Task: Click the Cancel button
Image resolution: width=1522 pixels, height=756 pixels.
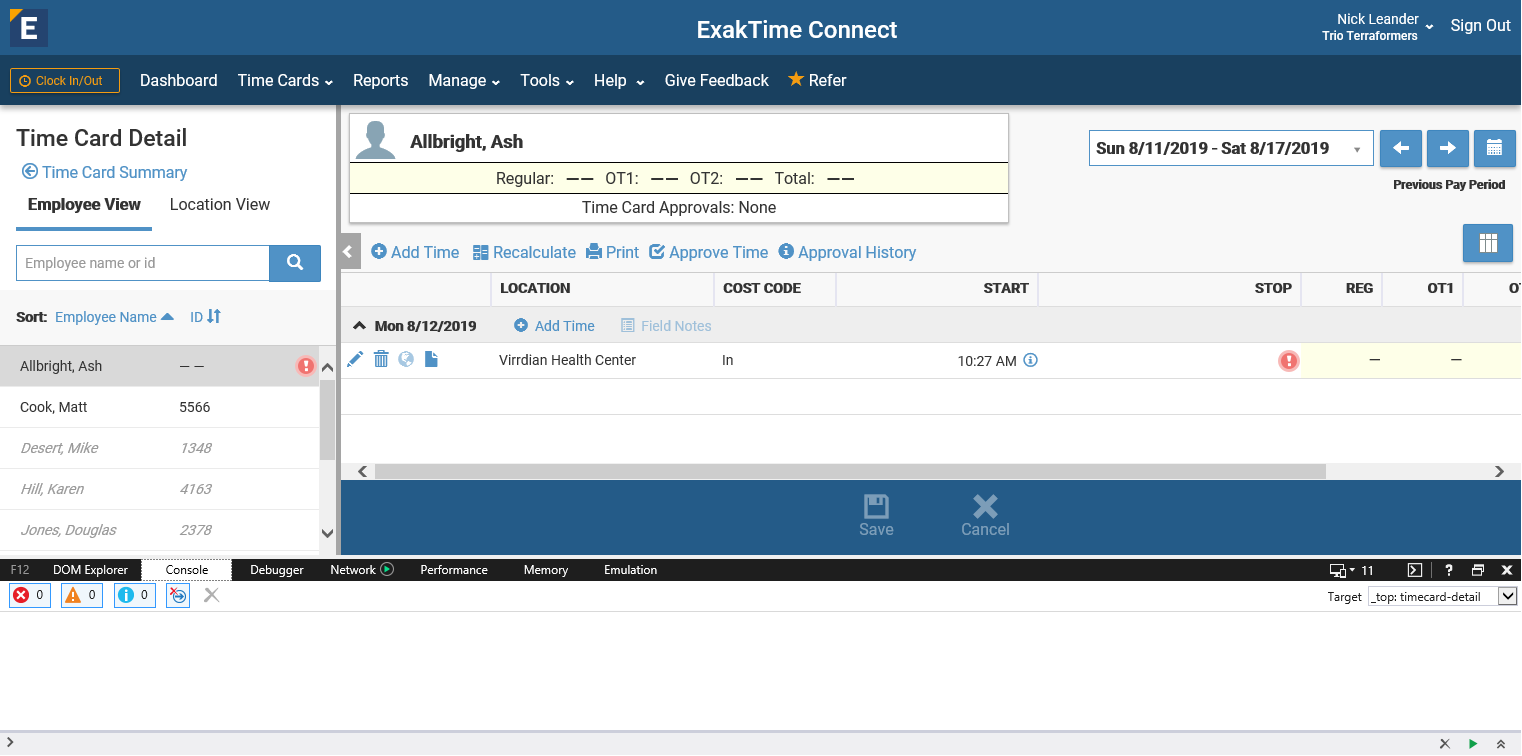Action: point(985,516)
